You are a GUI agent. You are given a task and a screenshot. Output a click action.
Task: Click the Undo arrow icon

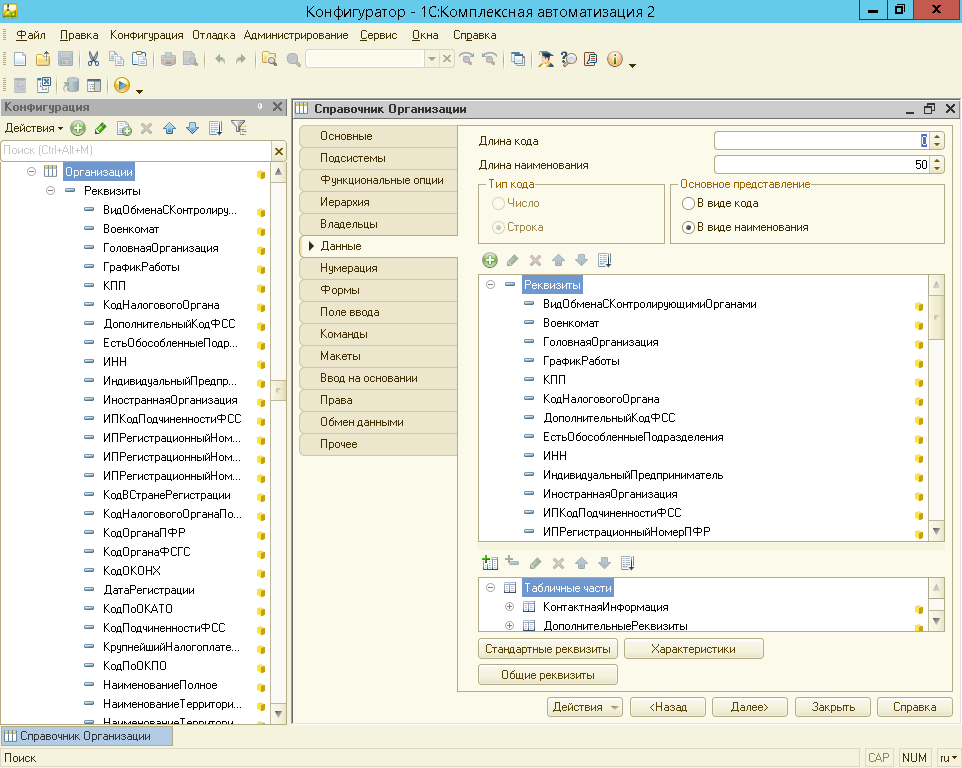(220, 59)
